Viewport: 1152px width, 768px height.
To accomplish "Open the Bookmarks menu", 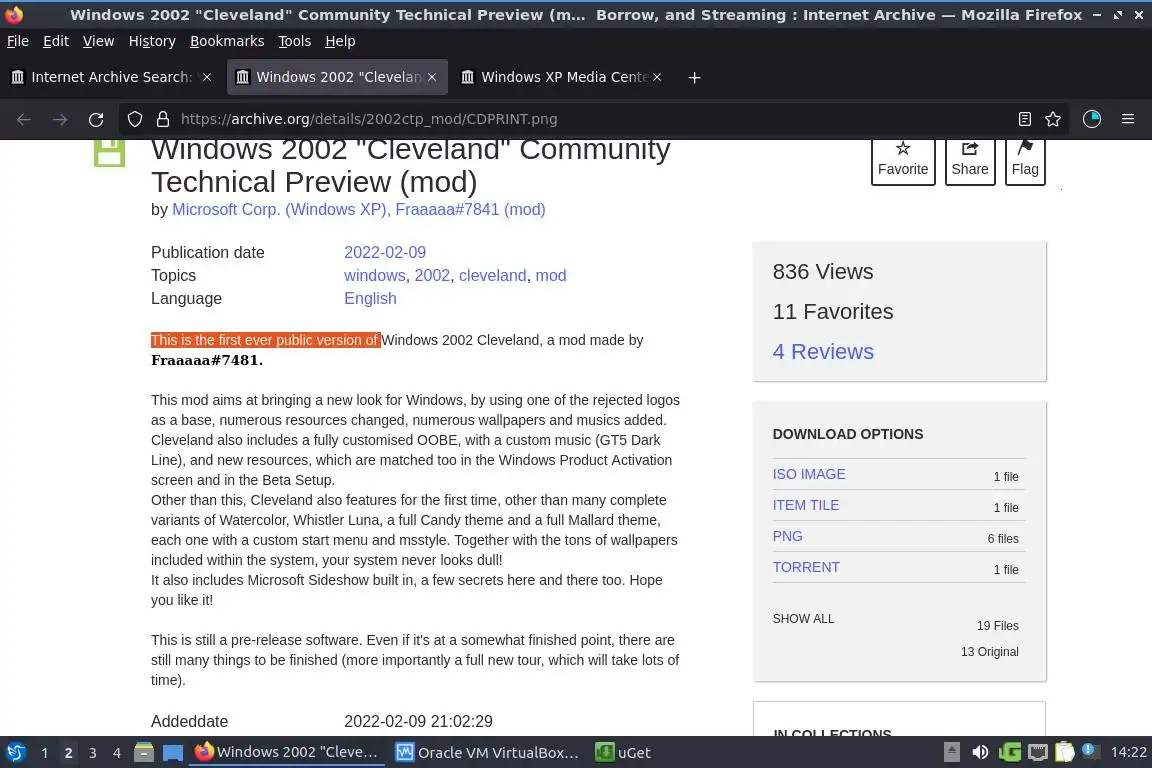I will (x=227, y=41).
